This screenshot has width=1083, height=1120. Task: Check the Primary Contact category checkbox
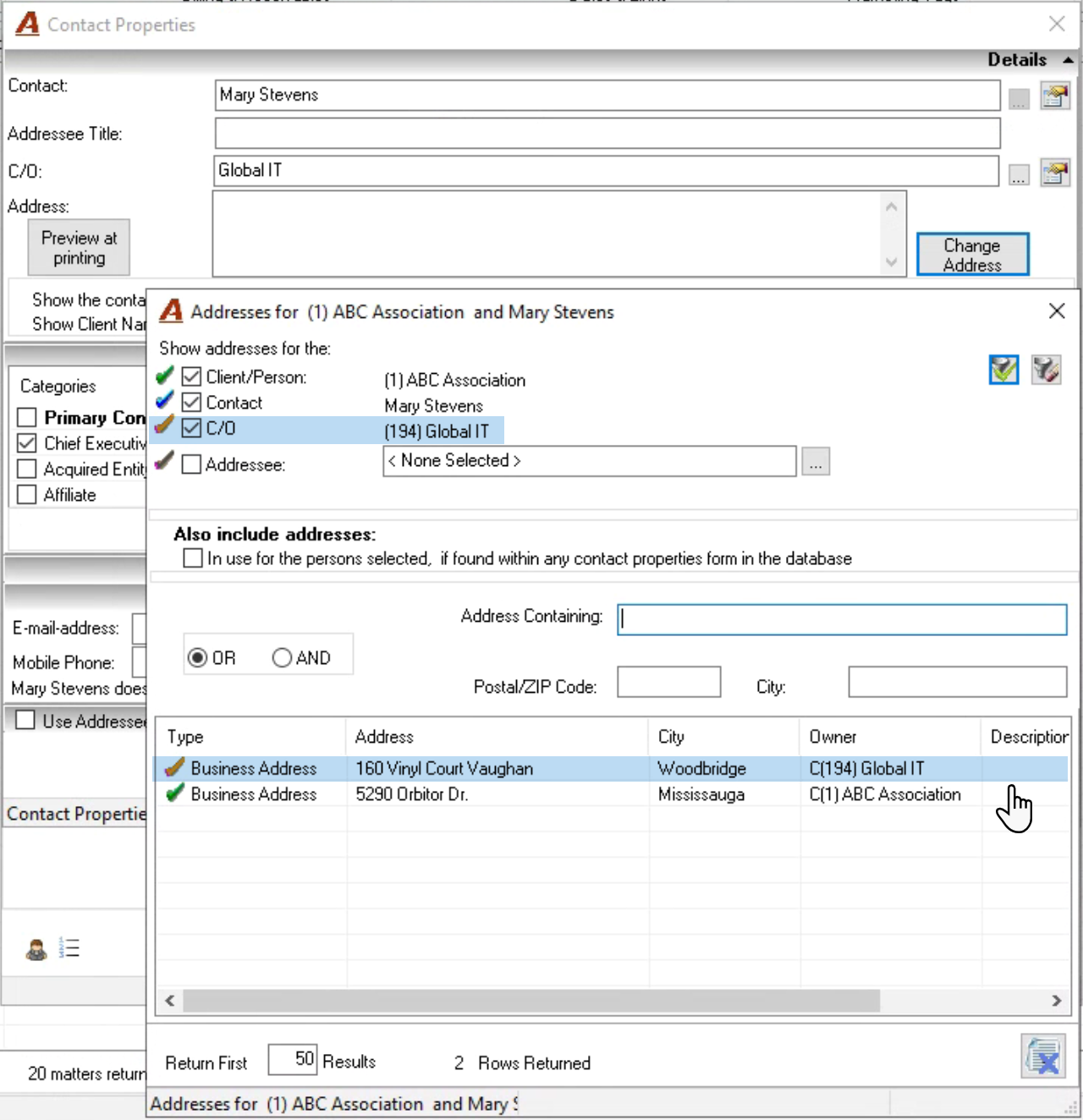point(27,417)
